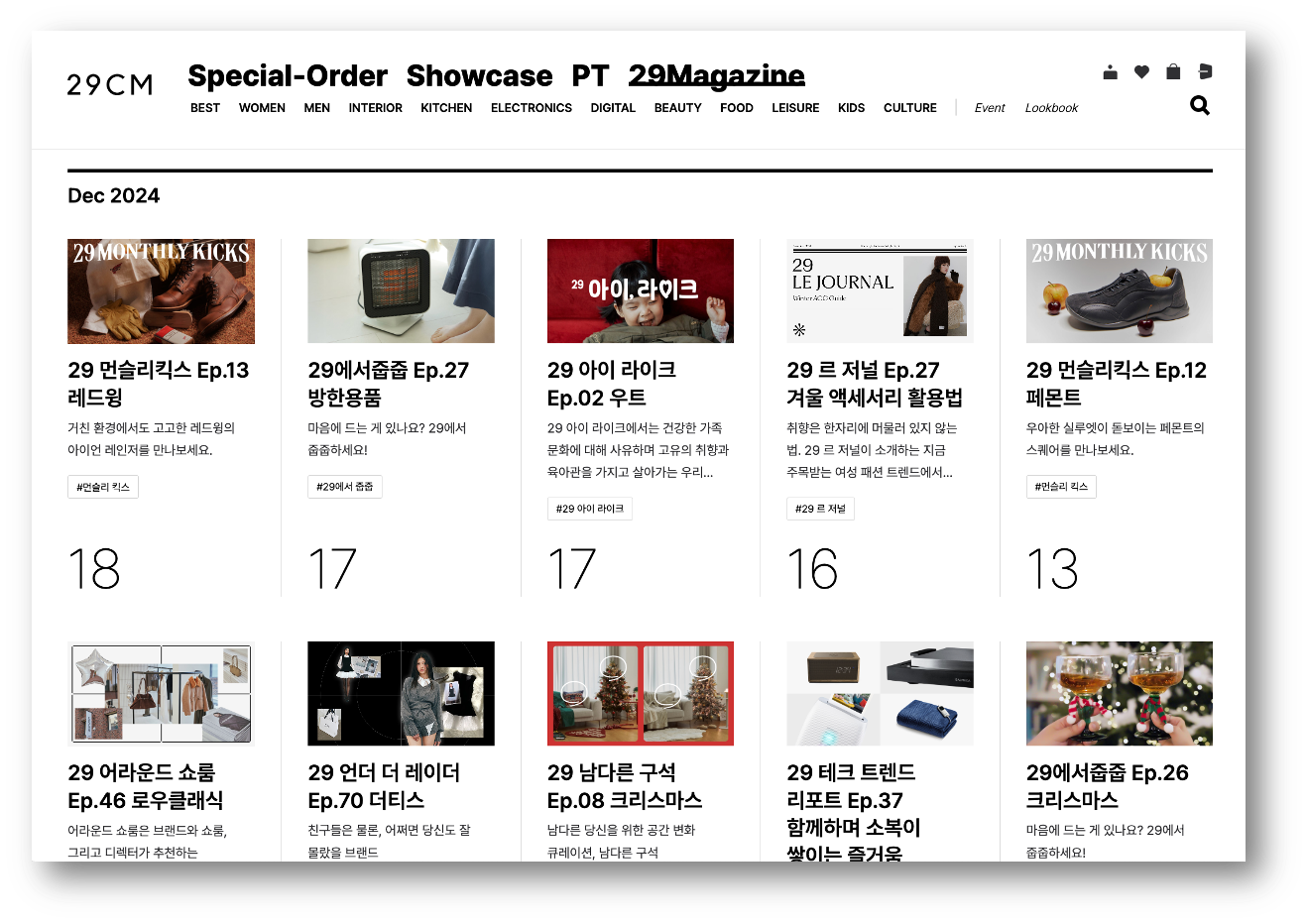Viewport: 1307px width, 924px height.
Task: Click the #먼슬리 킥스 tag under 페몬트
Action: click(x=1061, y=487)
